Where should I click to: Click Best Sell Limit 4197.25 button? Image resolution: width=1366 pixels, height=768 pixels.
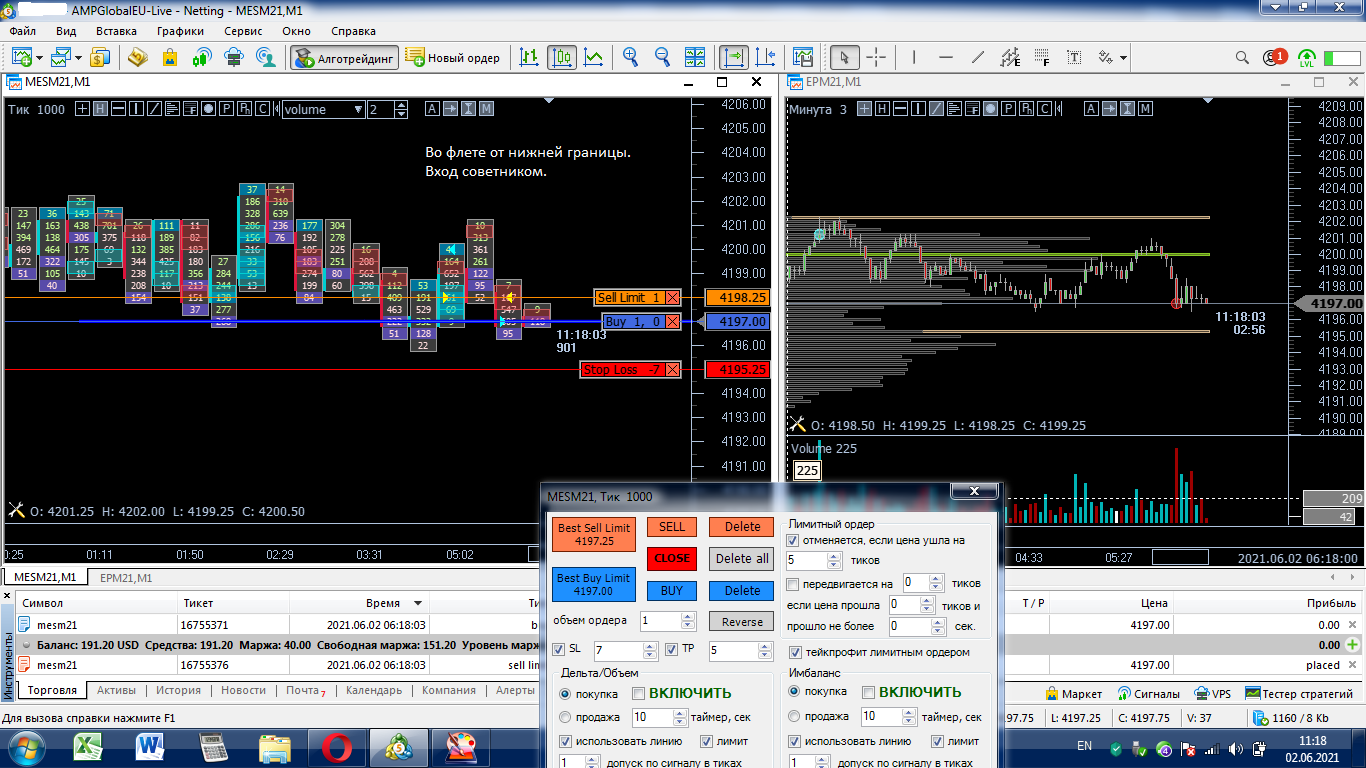click(594, 534)
